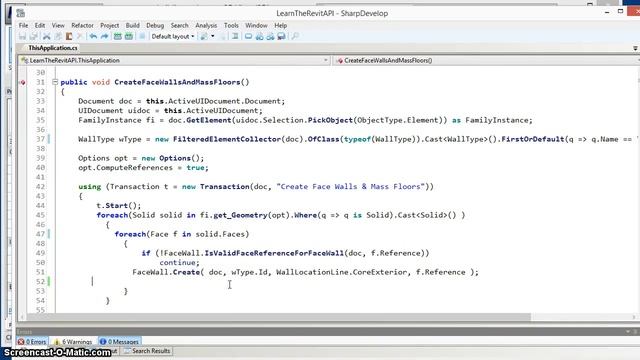640x360 pixels.
Task: Click the icon right after the Default layout box
Action: (204, 36)
